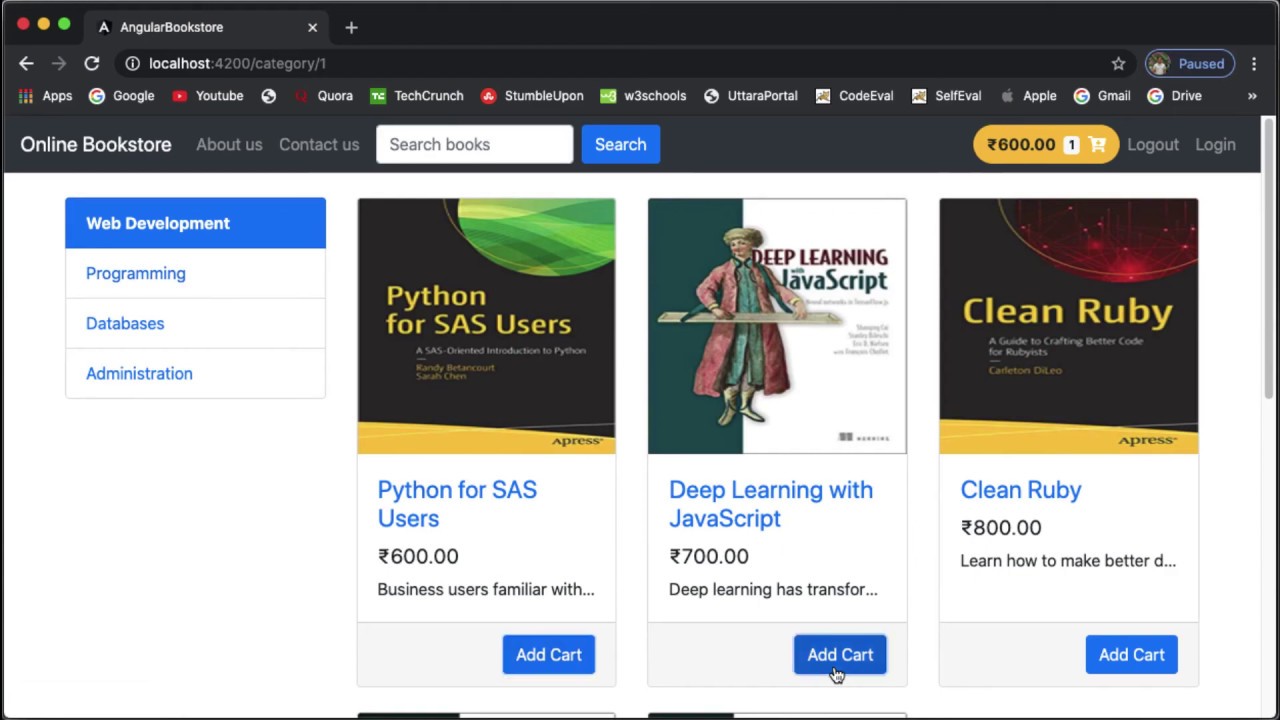
Task: Open the Clean Ruby cover image
Action: pyautogui.click(x=1068, y=326)
